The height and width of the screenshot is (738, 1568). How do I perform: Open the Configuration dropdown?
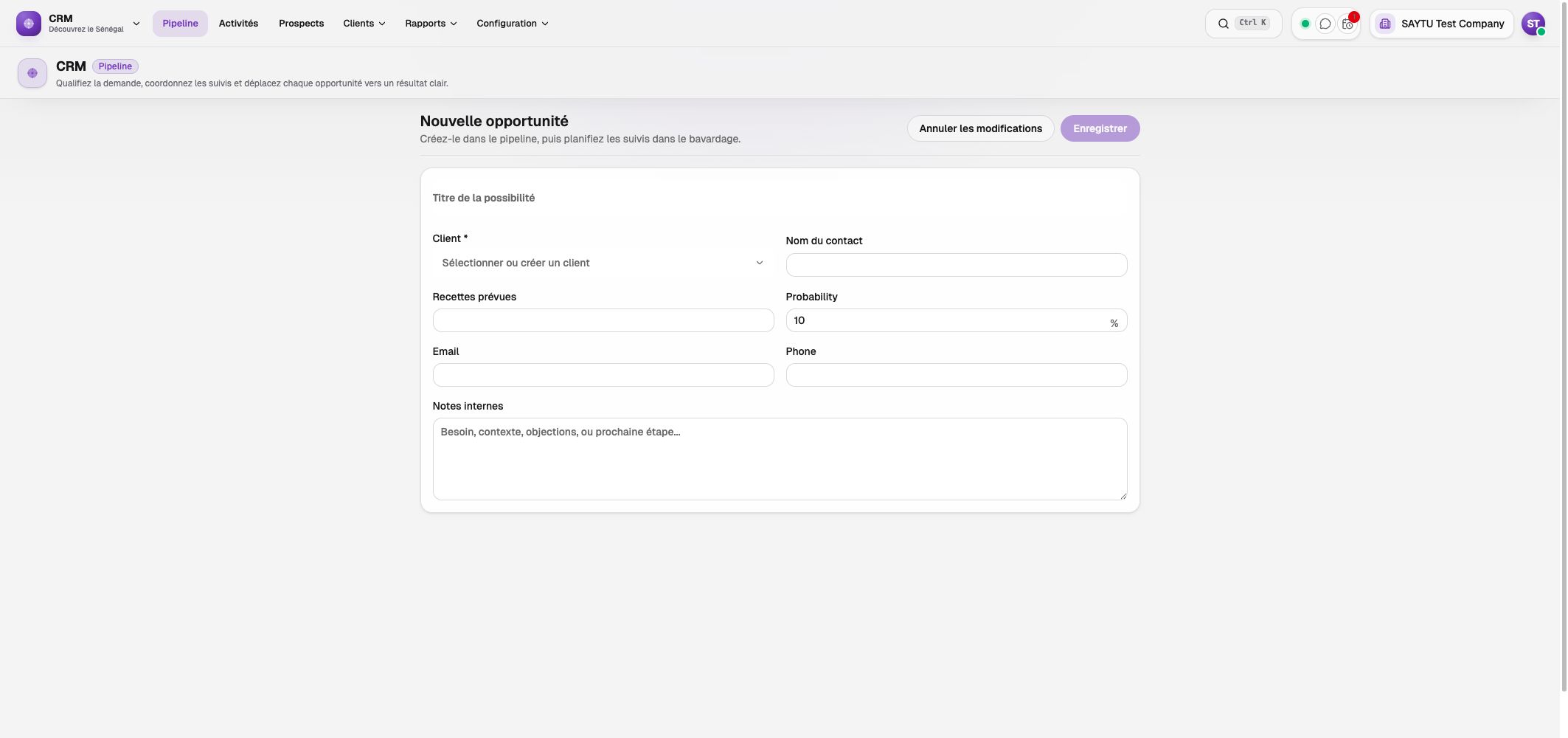point(513,24)
